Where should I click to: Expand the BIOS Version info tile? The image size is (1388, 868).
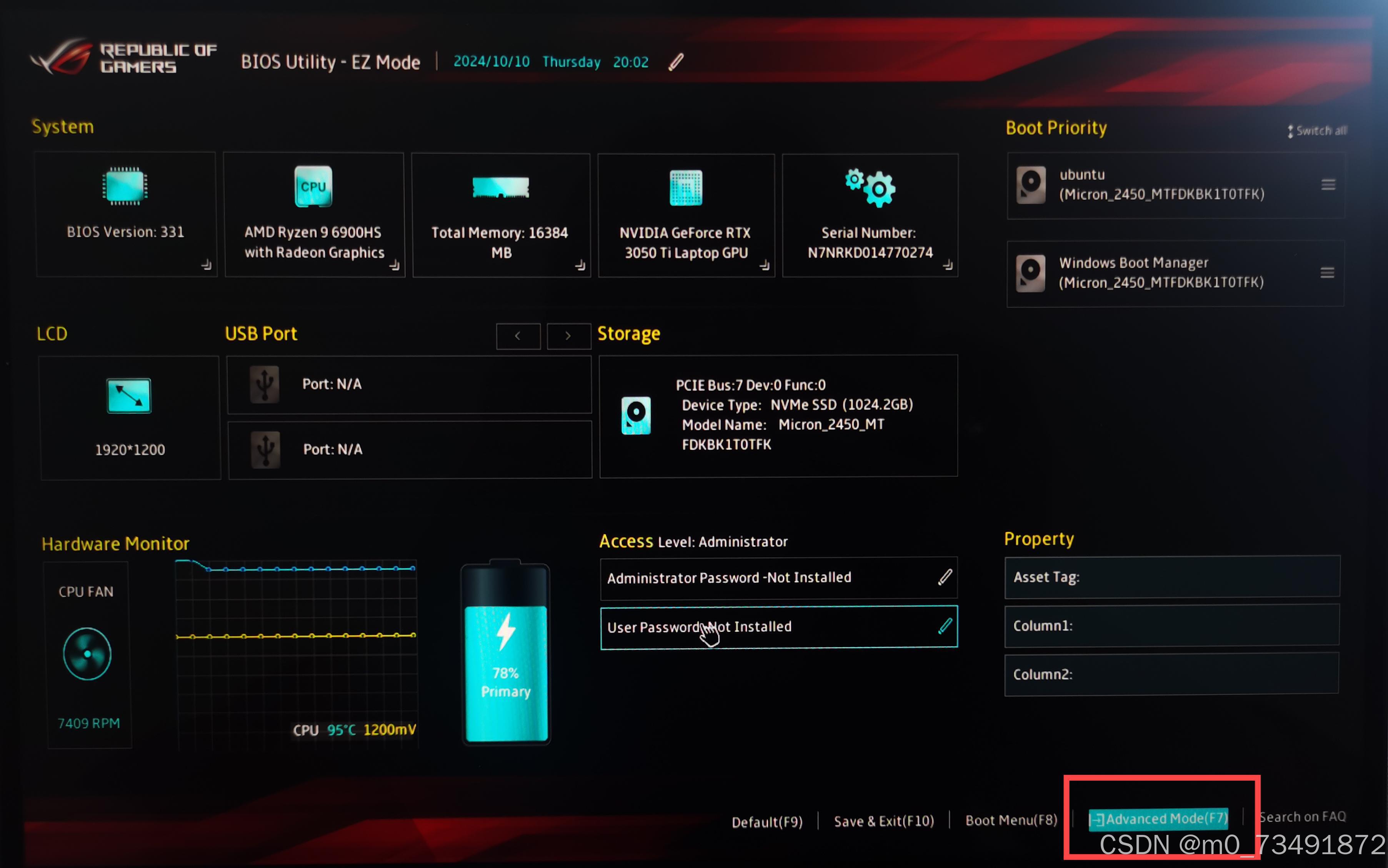pos(206,265)
